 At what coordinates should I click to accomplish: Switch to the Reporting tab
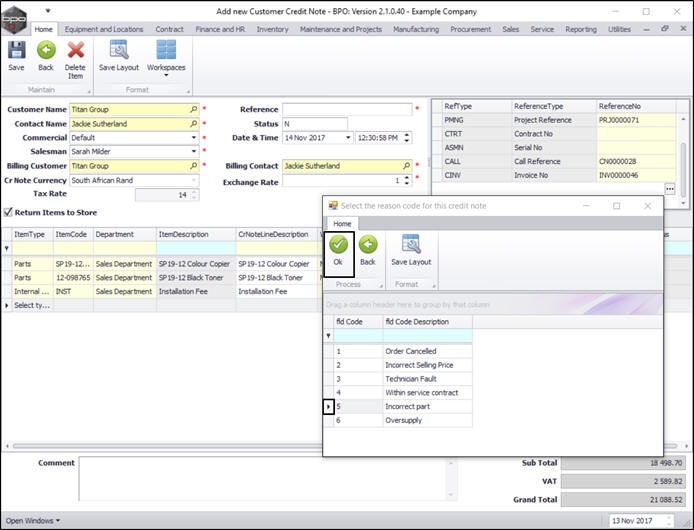581,29
